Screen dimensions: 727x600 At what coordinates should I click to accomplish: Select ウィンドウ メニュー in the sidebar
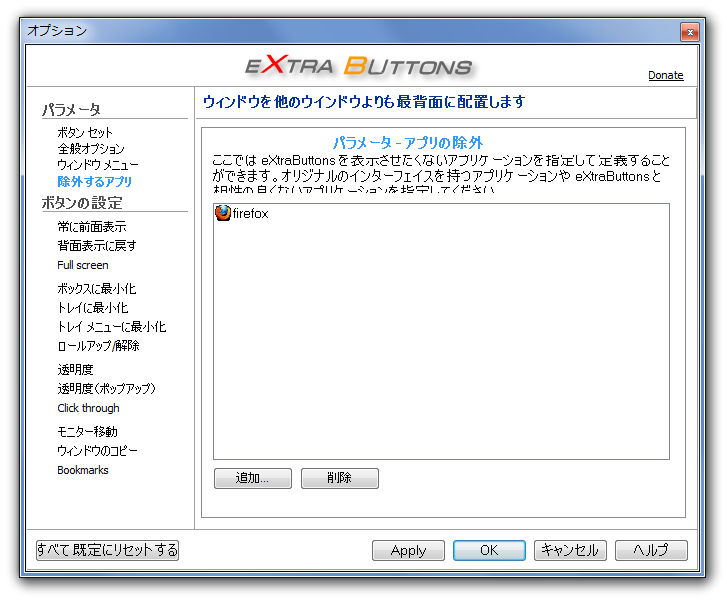97,165
